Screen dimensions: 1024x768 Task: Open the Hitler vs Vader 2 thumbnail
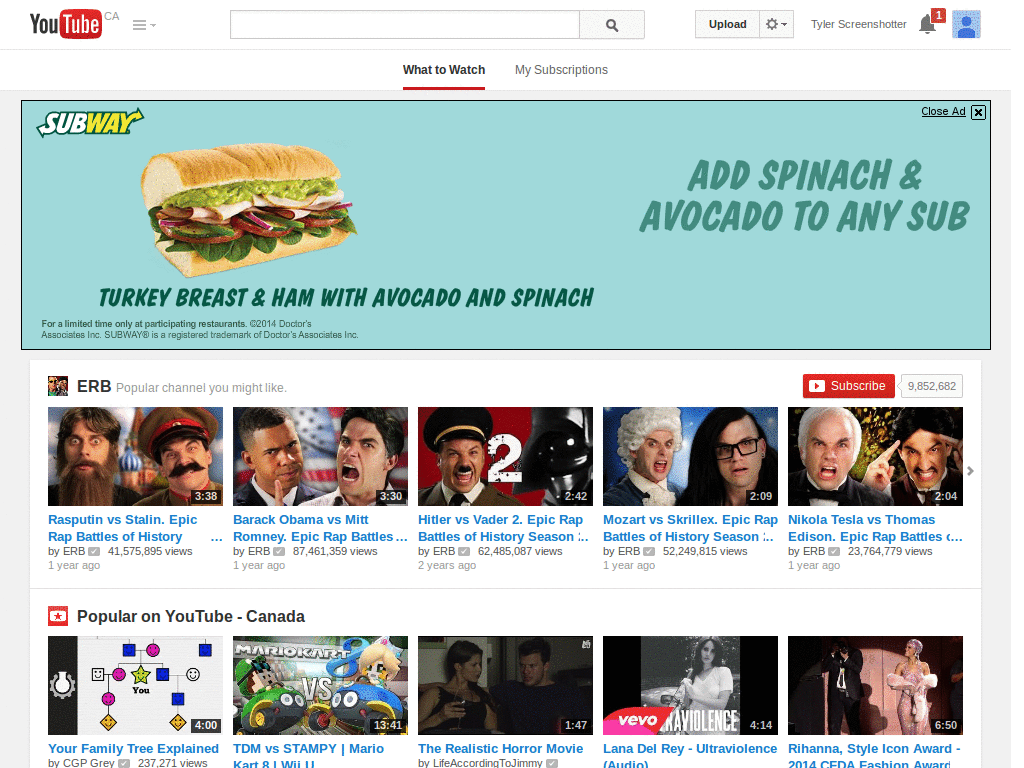click(x=505, y=456)
